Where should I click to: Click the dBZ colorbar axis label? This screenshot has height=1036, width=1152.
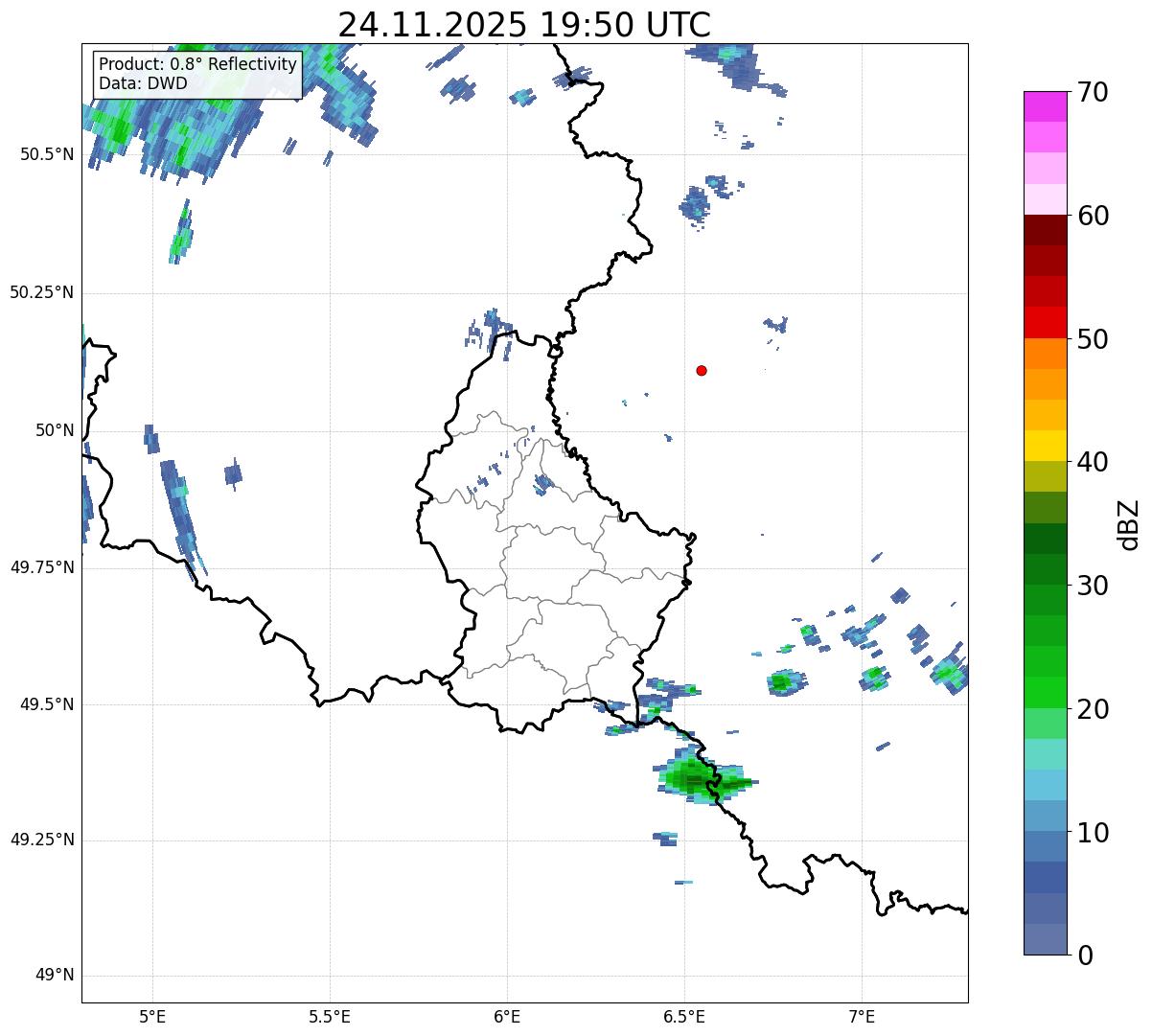coord(1128,524)
